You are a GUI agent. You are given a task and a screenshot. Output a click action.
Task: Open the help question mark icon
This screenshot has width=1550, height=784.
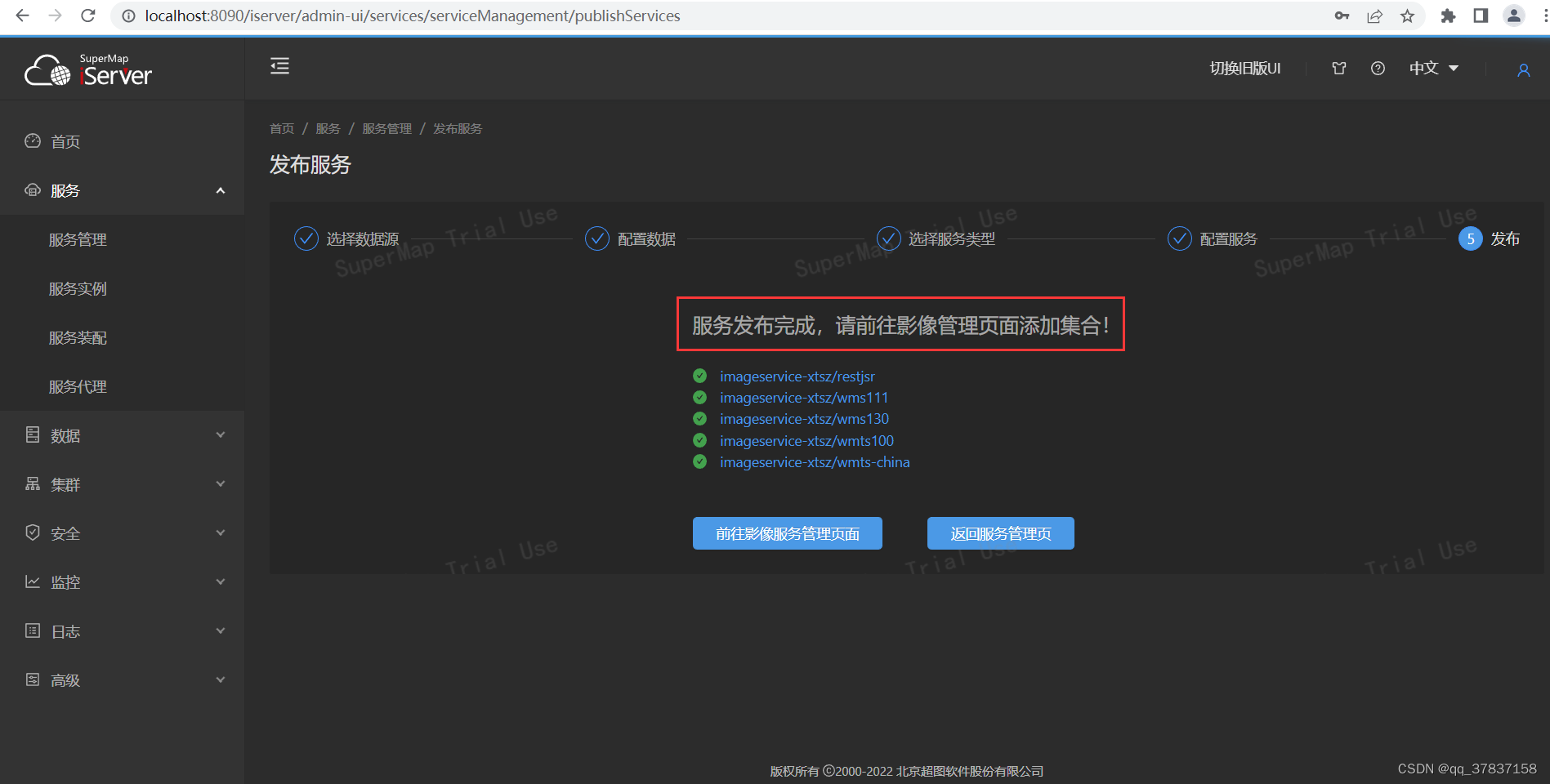(1378, 69)
